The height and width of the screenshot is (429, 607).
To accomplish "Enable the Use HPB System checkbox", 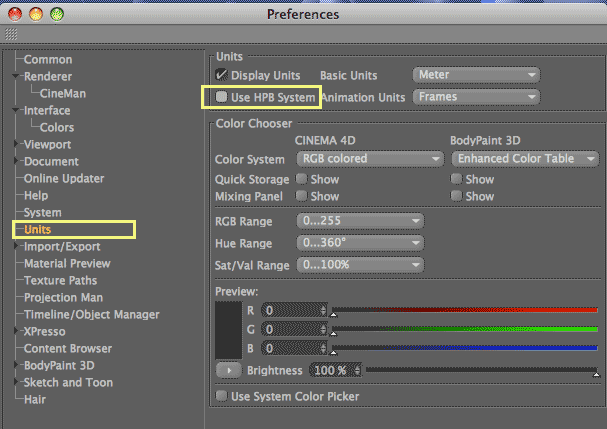I will coord(221,97).
